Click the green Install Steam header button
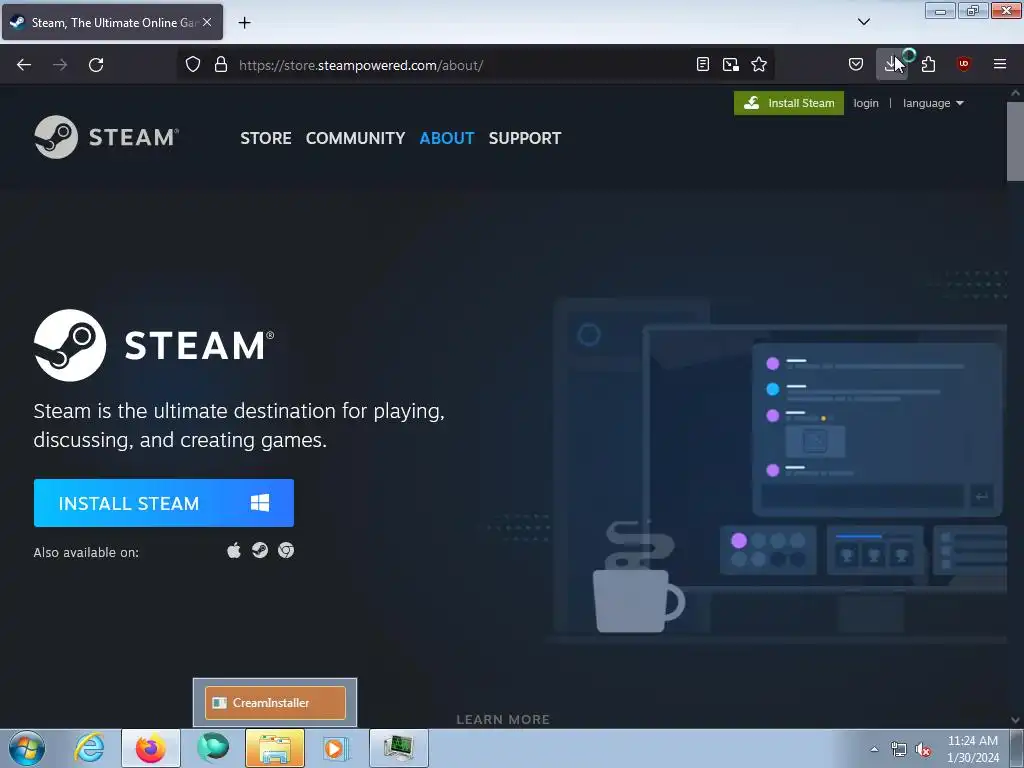Viewport: 1024px width, 768px height. [789, 103]
